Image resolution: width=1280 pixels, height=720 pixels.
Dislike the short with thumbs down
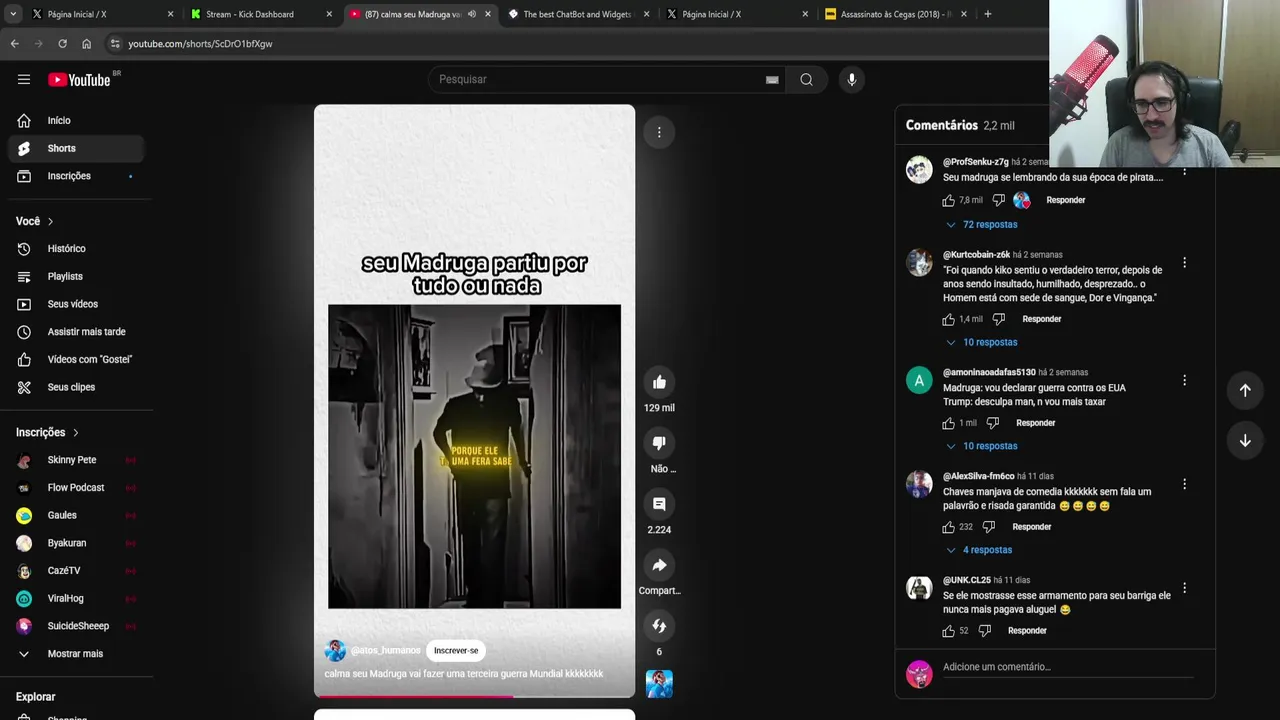(659, 443)
